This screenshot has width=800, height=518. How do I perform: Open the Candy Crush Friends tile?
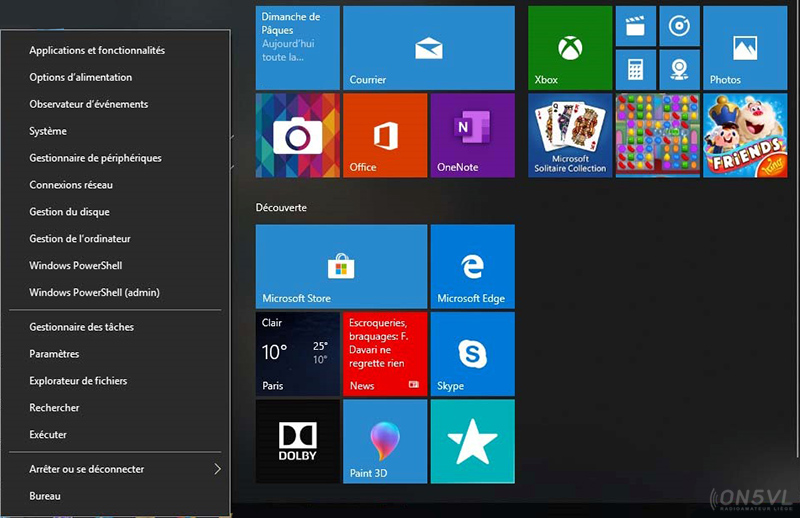tap(745, 135)
